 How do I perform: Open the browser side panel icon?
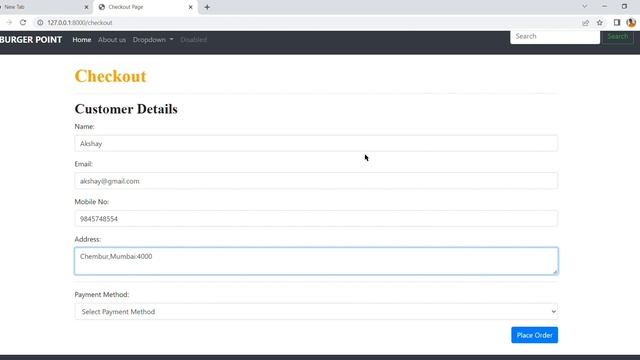[x=617, y=22]
